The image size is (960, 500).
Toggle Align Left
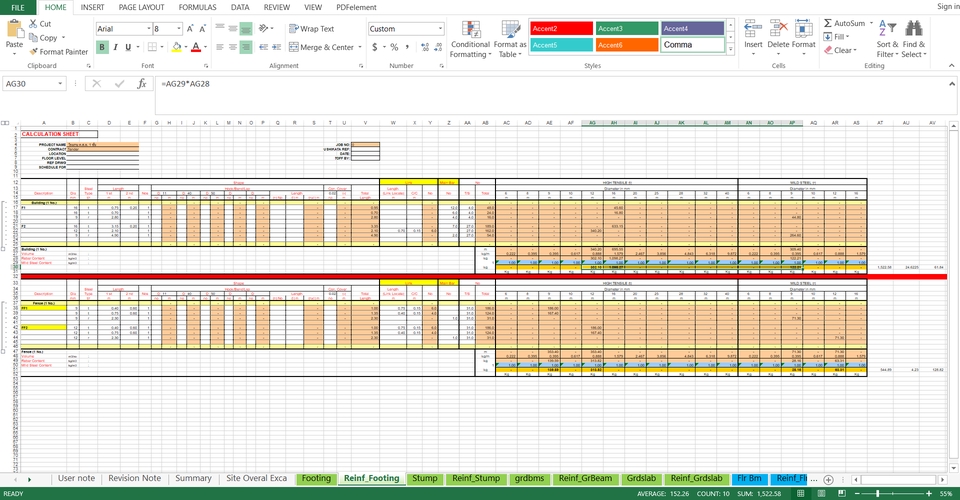point(220,47)
